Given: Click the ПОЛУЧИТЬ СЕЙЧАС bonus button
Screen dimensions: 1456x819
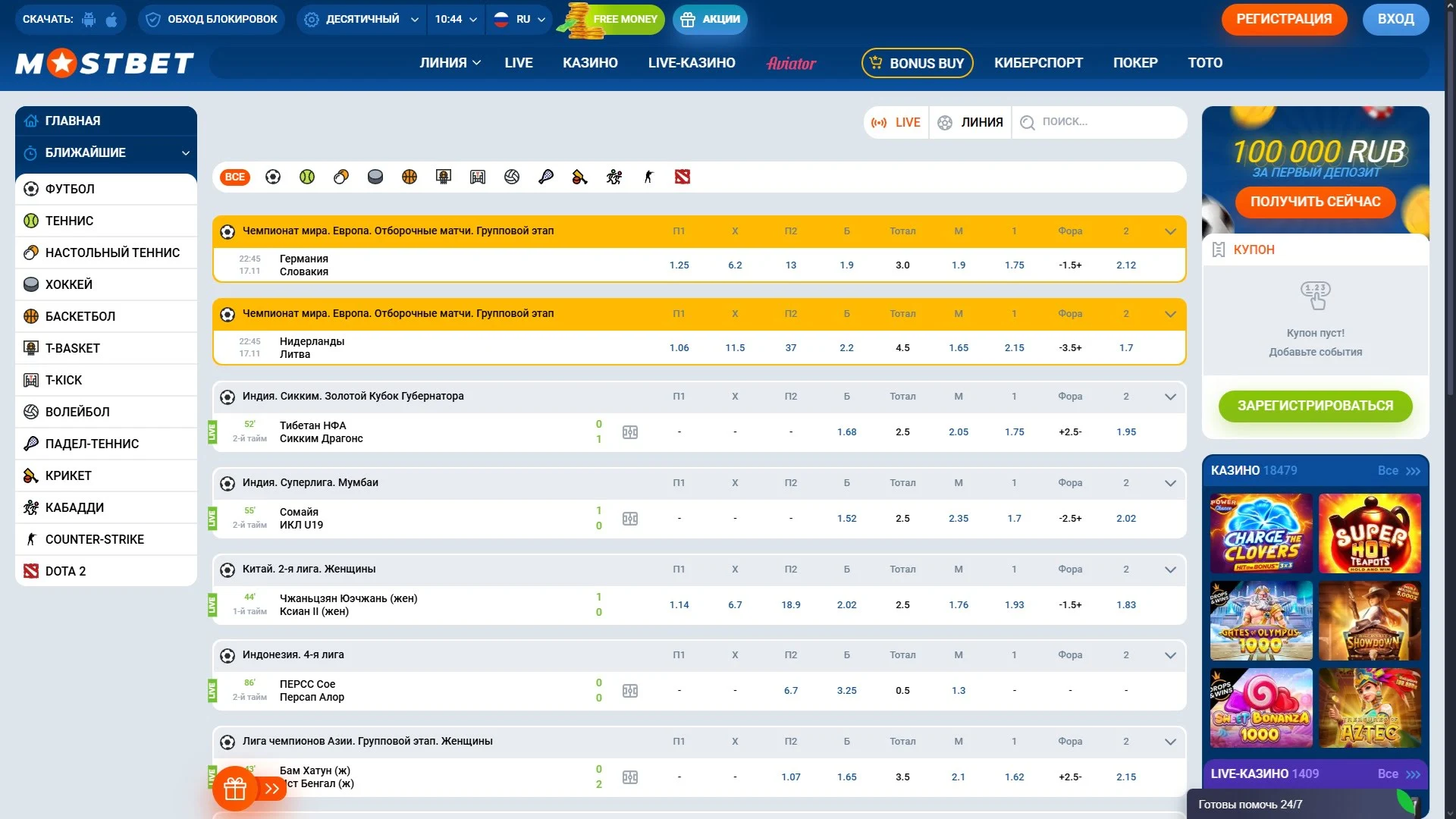Looking at the screenshot, I should tap(1315, 202).
